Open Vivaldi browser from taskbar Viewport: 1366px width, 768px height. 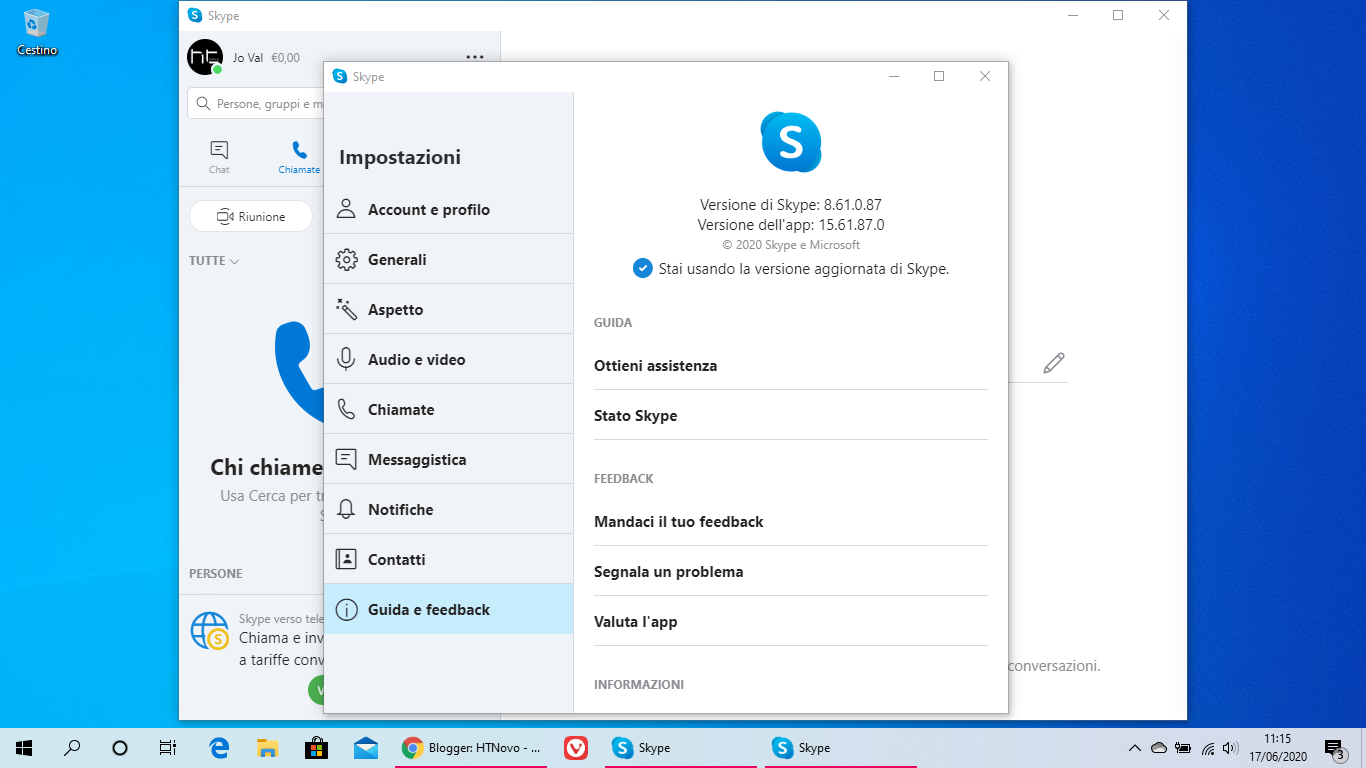(576, 747)
